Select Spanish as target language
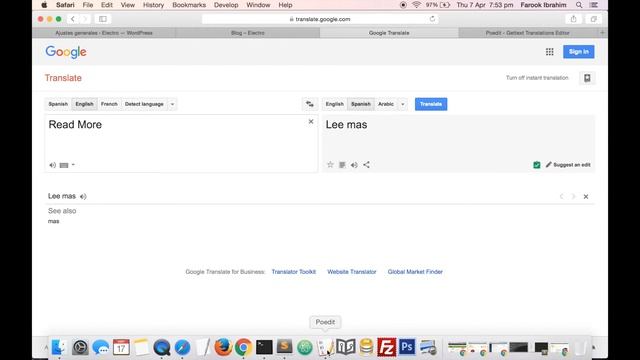 pos(361,104)
